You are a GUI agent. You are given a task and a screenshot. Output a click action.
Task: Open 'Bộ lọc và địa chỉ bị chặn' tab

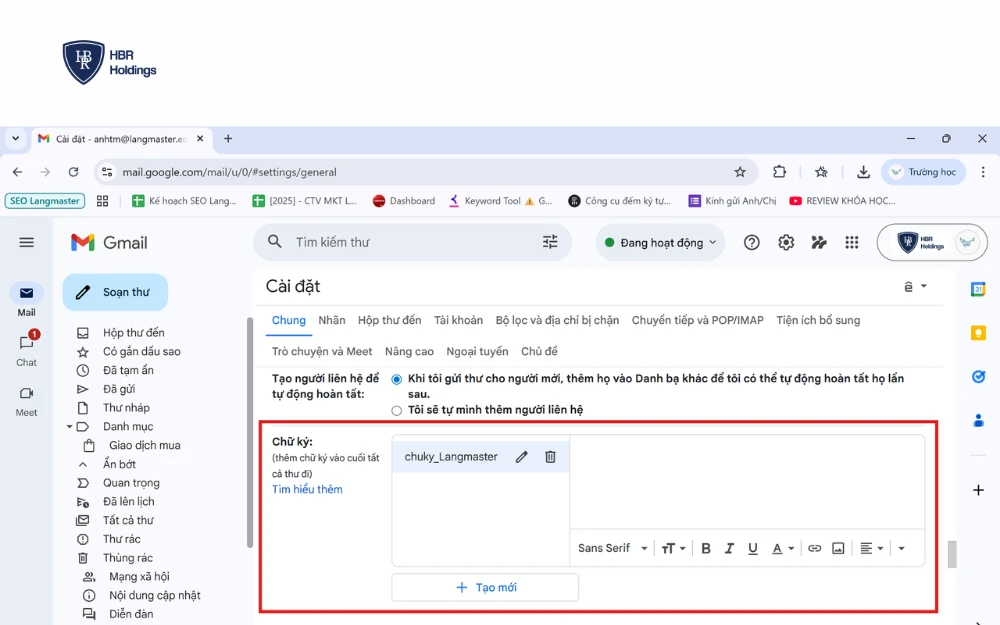[x=557, y=320]
